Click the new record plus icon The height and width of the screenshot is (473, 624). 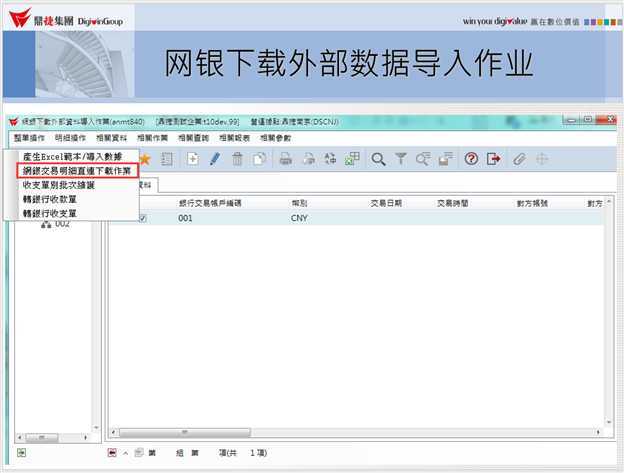point(193,160)
